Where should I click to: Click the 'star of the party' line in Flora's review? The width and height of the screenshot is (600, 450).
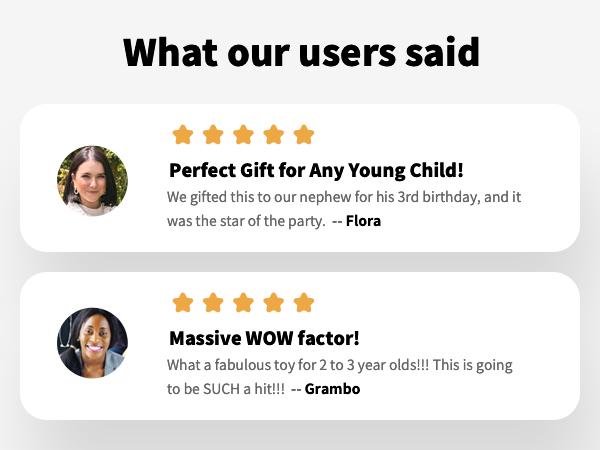tap(246, 221)
